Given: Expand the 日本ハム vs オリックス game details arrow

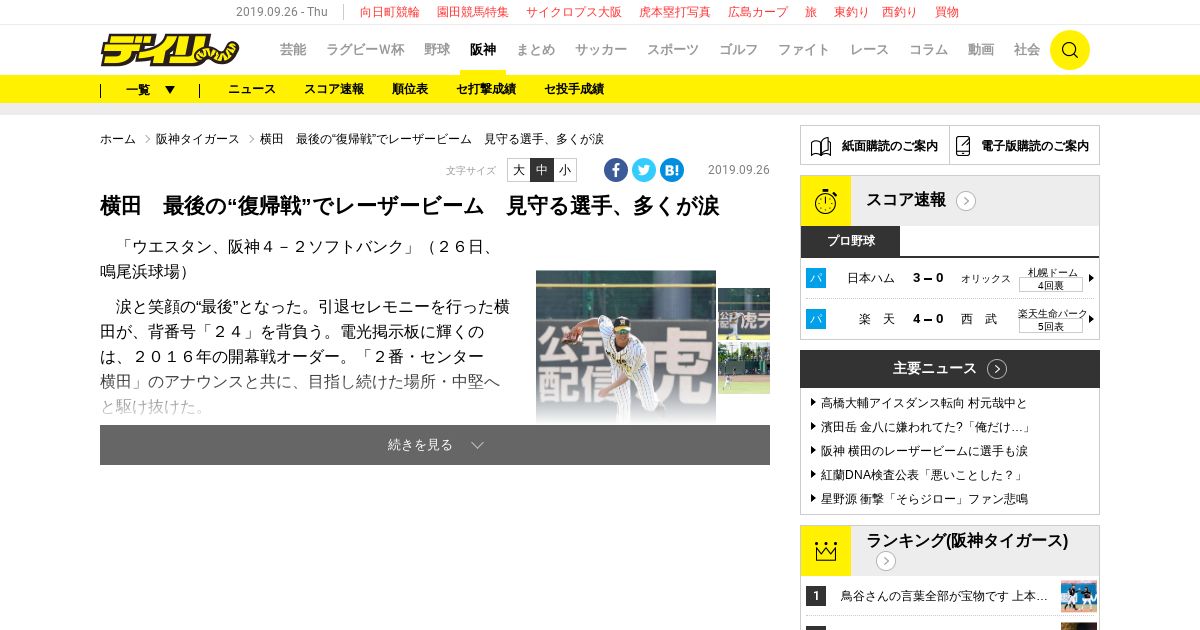Looking at the screenshot, I should (1091, 278).
